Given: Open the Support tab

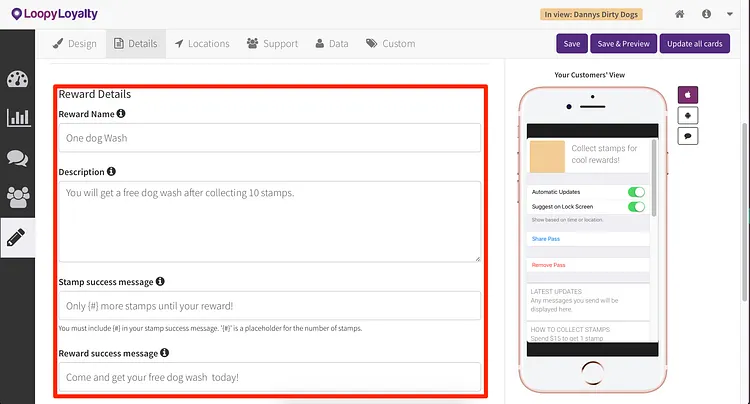Looking at the screenshot, I should [272, 44].
